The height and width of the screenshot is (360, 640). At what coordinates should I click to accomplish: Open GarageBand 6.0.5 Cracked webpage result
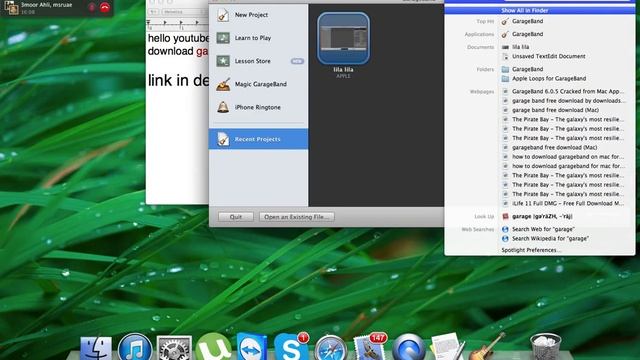[x=567, y=91]
